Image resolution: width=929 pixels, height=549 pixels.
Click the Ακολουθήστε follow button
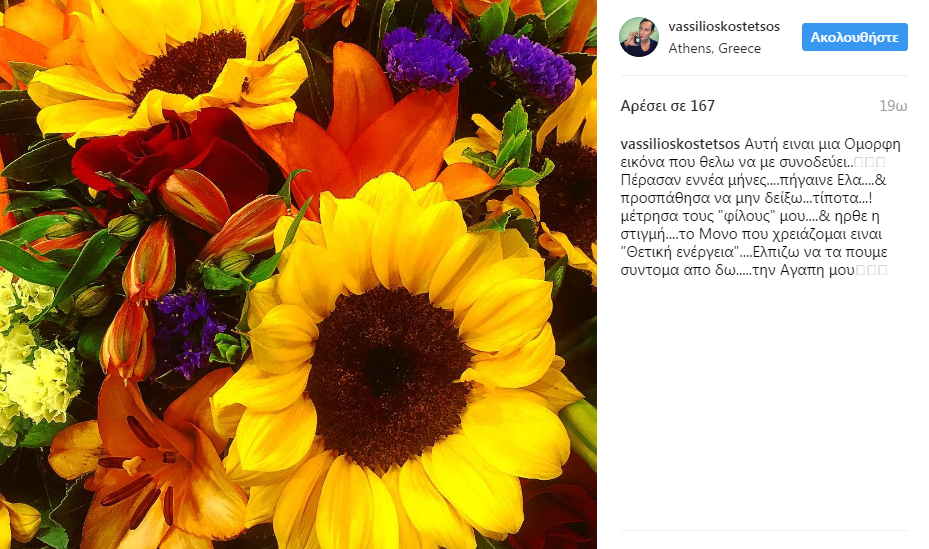pyautogui.click(x=854, y=37)
